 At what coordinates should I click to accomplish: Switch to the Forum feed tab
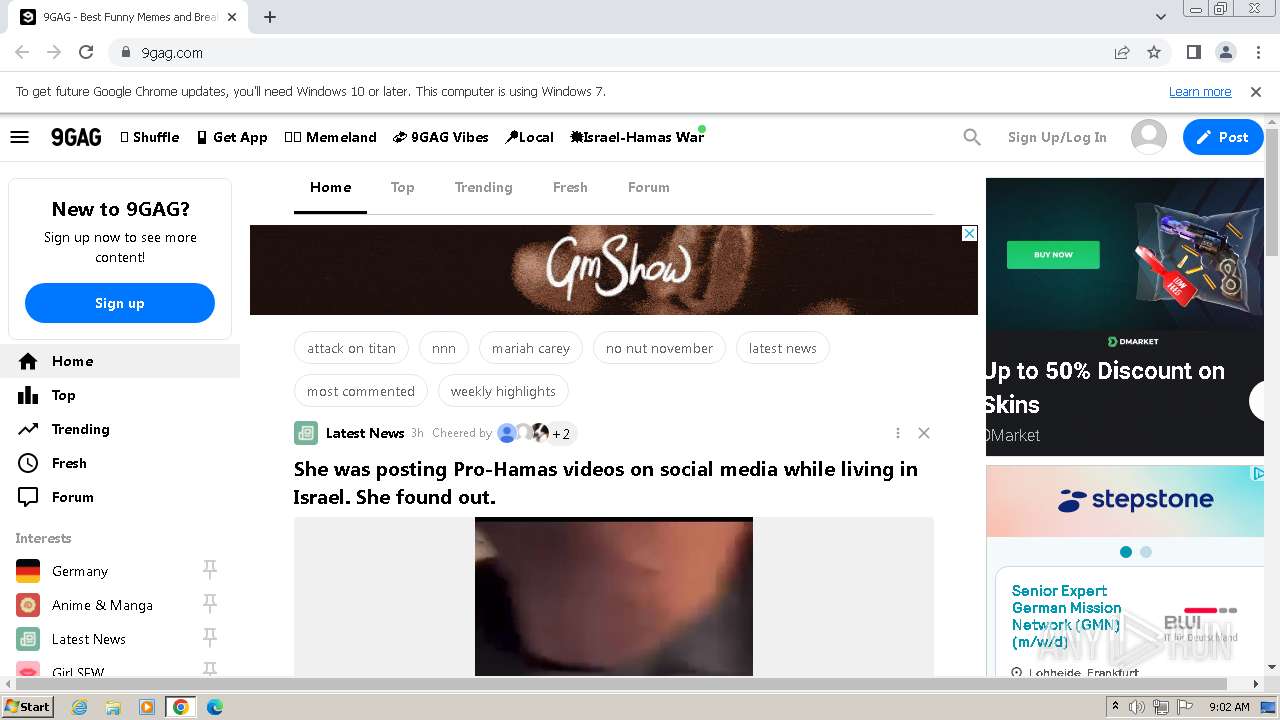tap(649, 187)
